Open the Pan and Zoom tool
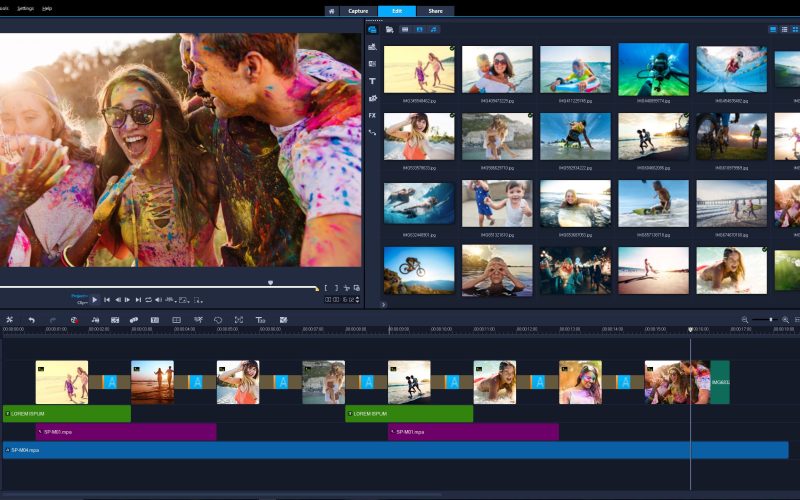 coord(239,320)
